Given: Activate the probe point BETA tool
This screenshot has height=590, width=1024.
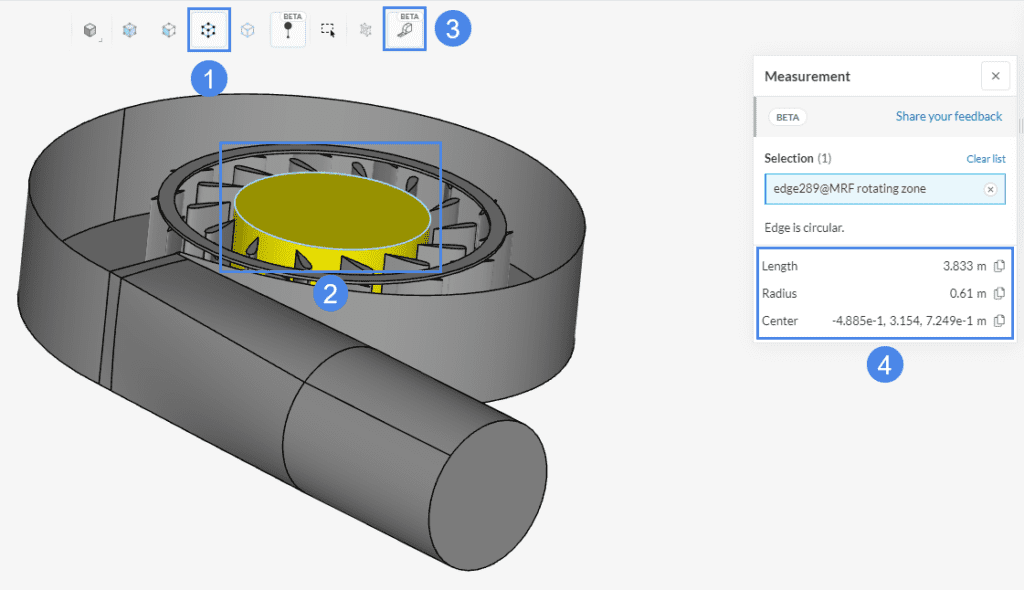Looking at the screenshot, I should click(288, 29).
